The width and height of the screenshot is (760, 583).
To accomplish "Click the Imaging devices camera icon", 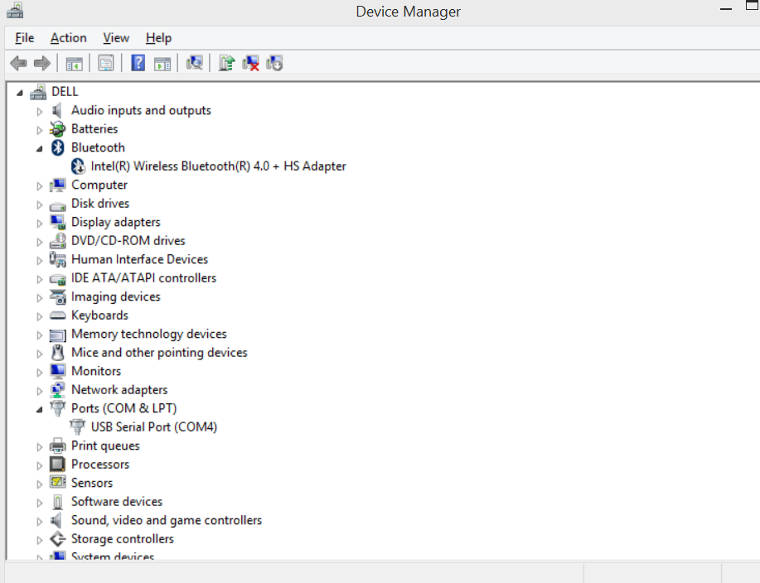I will 58,297.
